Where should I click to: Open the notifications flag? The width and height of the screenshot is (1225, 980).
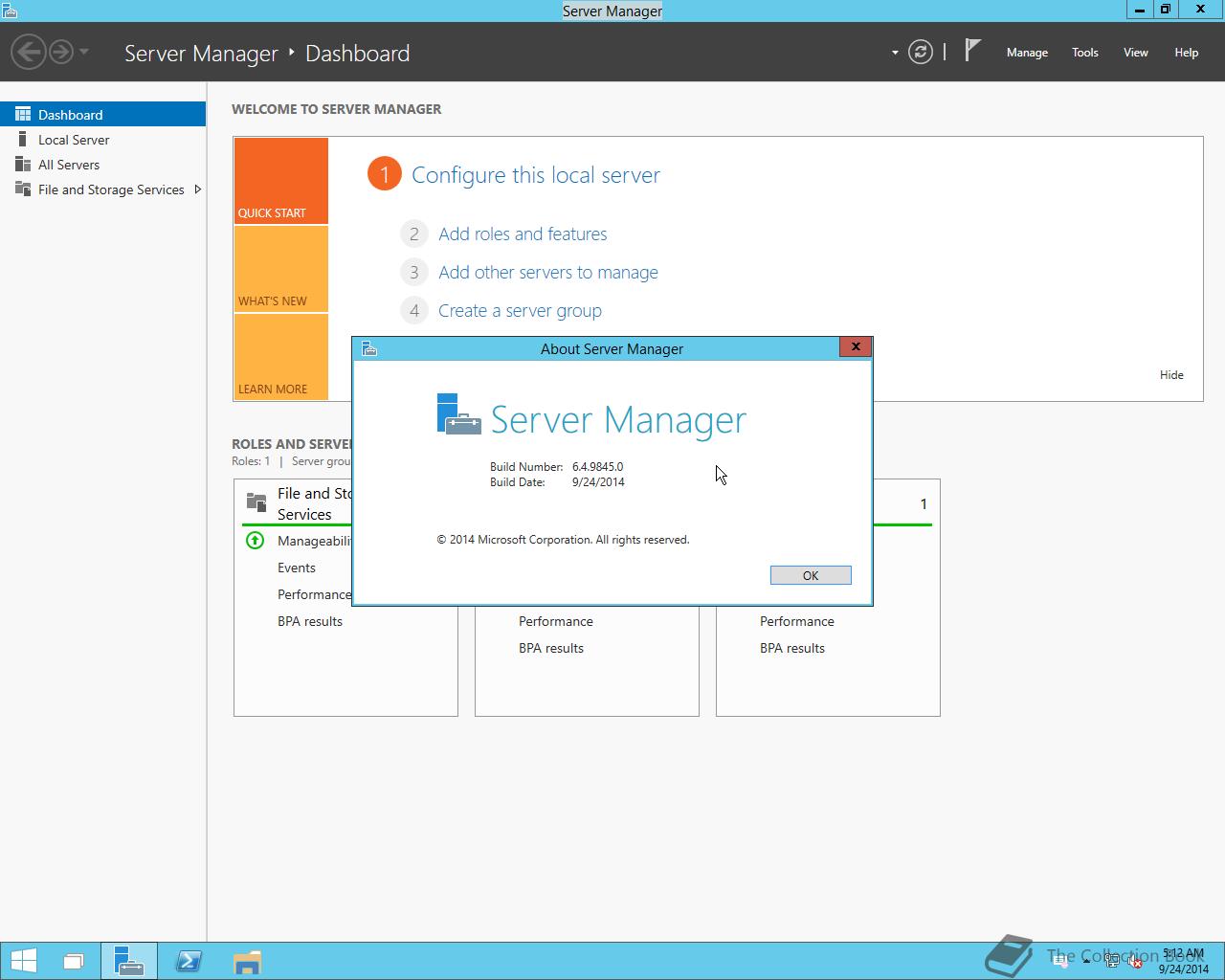[x=972, y=50]
